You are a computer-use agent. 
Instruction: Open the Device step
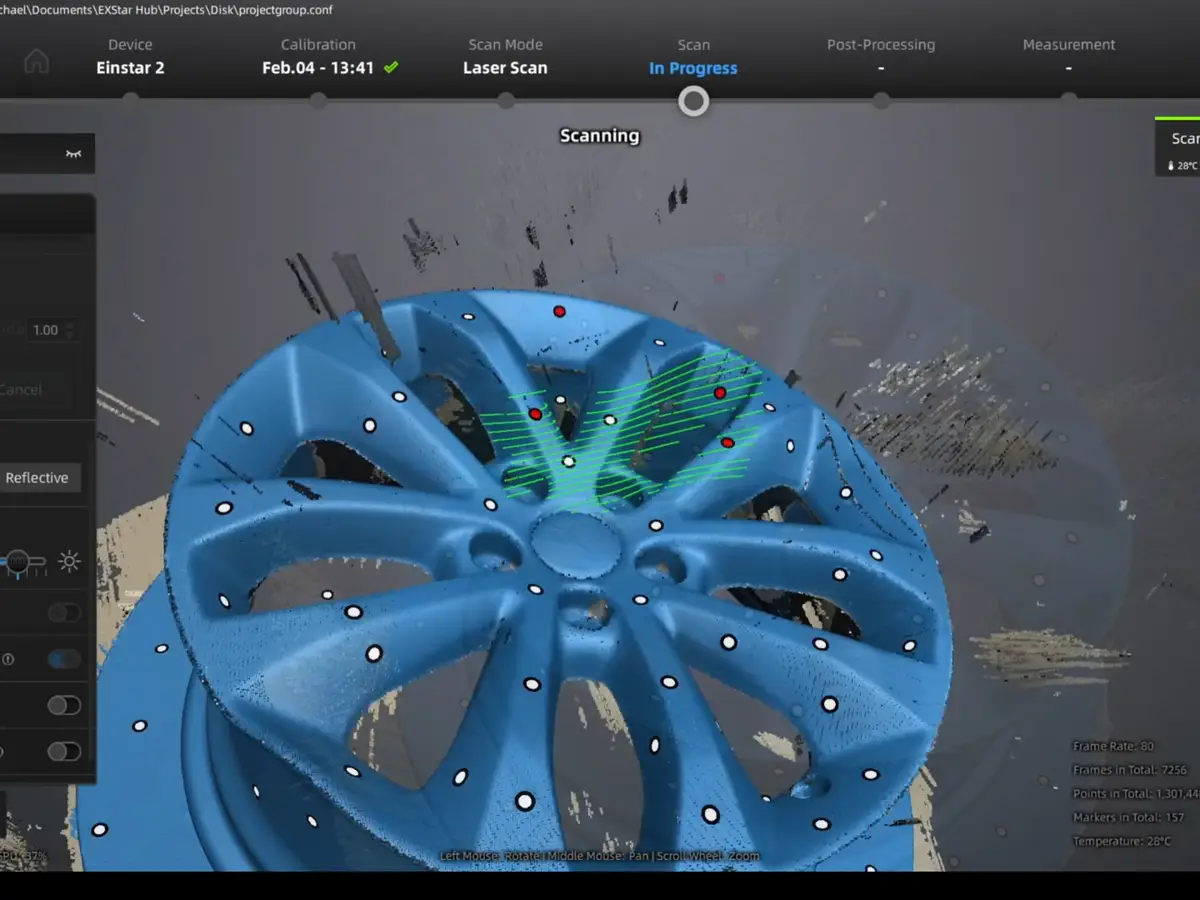pyautogui.click(x=130, y=57)
